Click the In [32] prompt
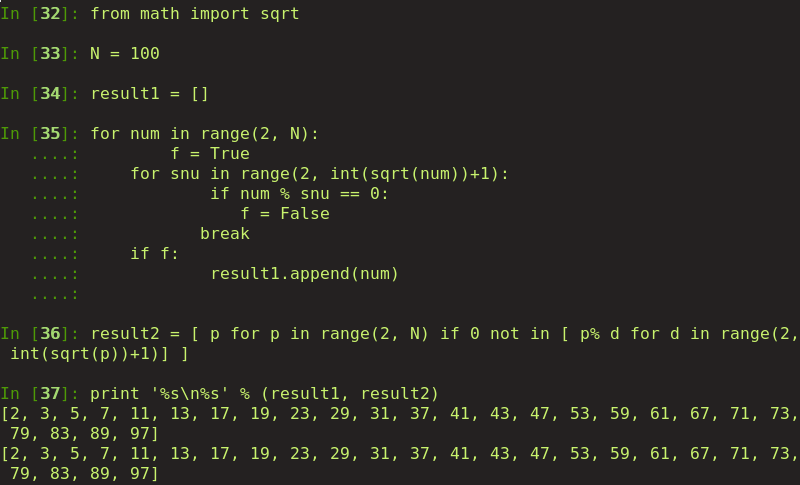This screenshot has width=800, height=485. [x=40, y=13]
